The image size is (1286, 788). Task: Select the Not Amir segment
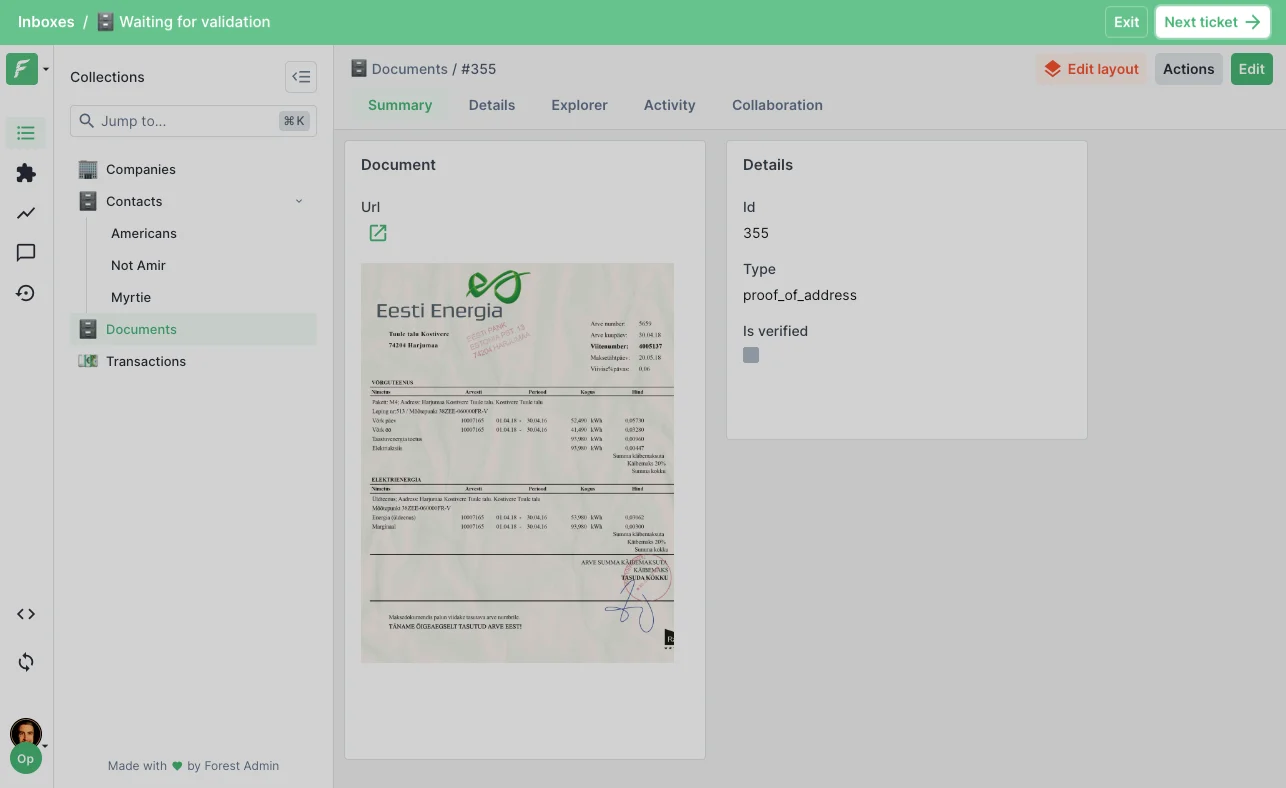coord(138,265)
